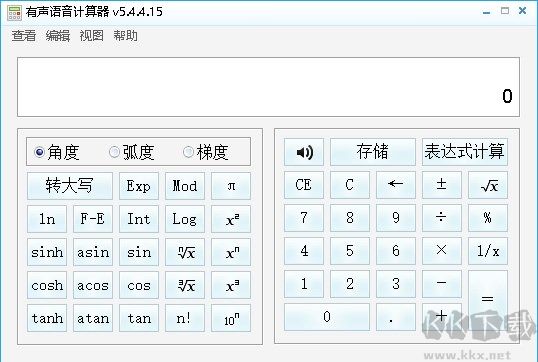The width and height of the screenshot is (538, 362).
Task: Click the C clear button
Action: point(350,185)
